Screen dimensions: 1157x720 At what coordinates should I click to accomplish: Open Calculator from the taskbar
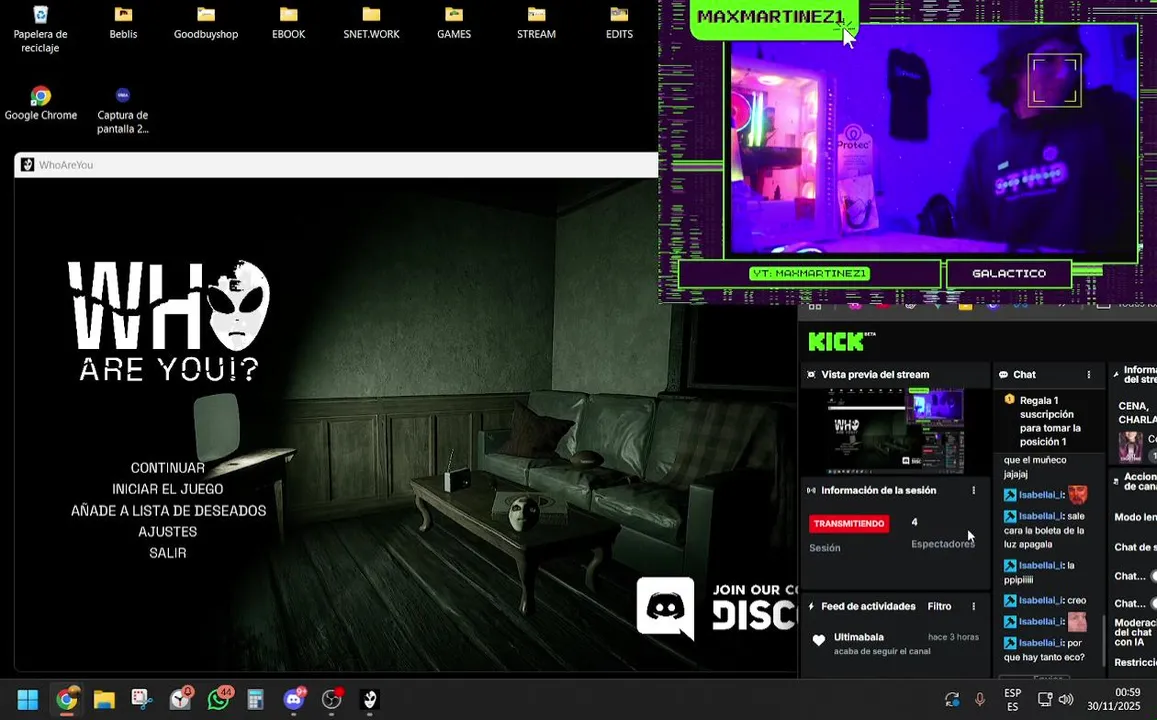click(255, 699)
